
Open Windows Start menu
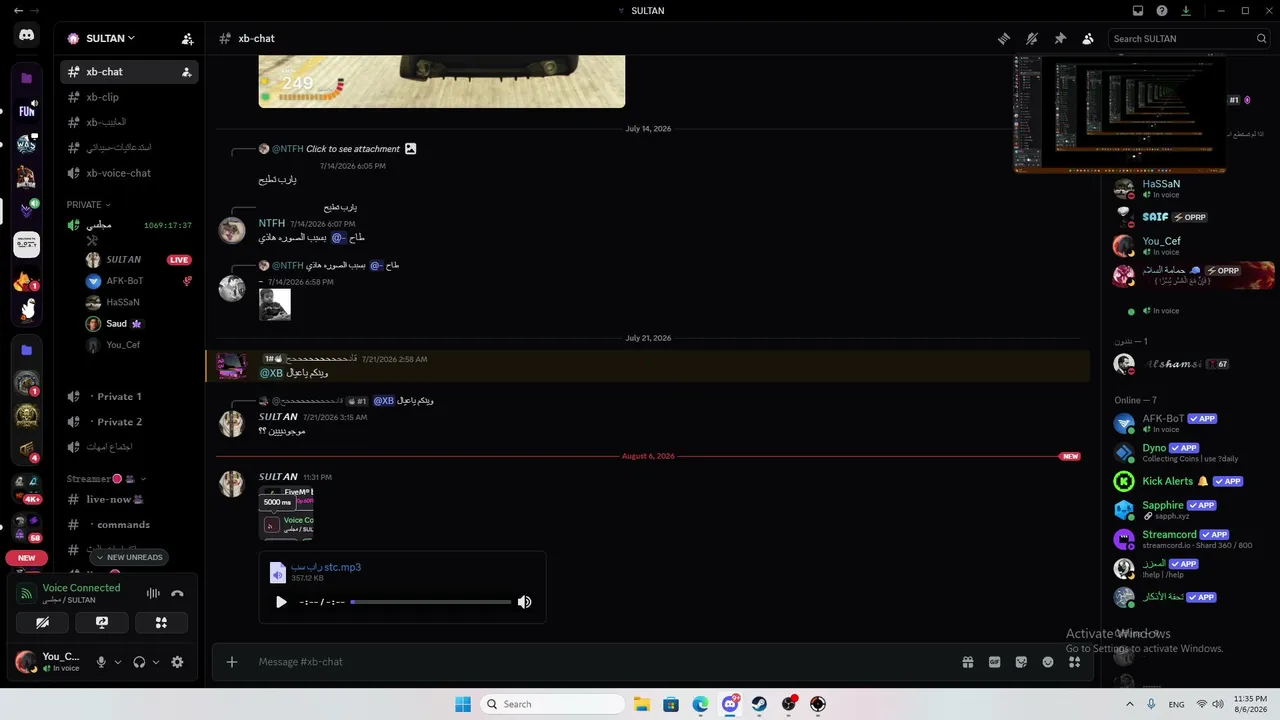[x=463, y=704]
